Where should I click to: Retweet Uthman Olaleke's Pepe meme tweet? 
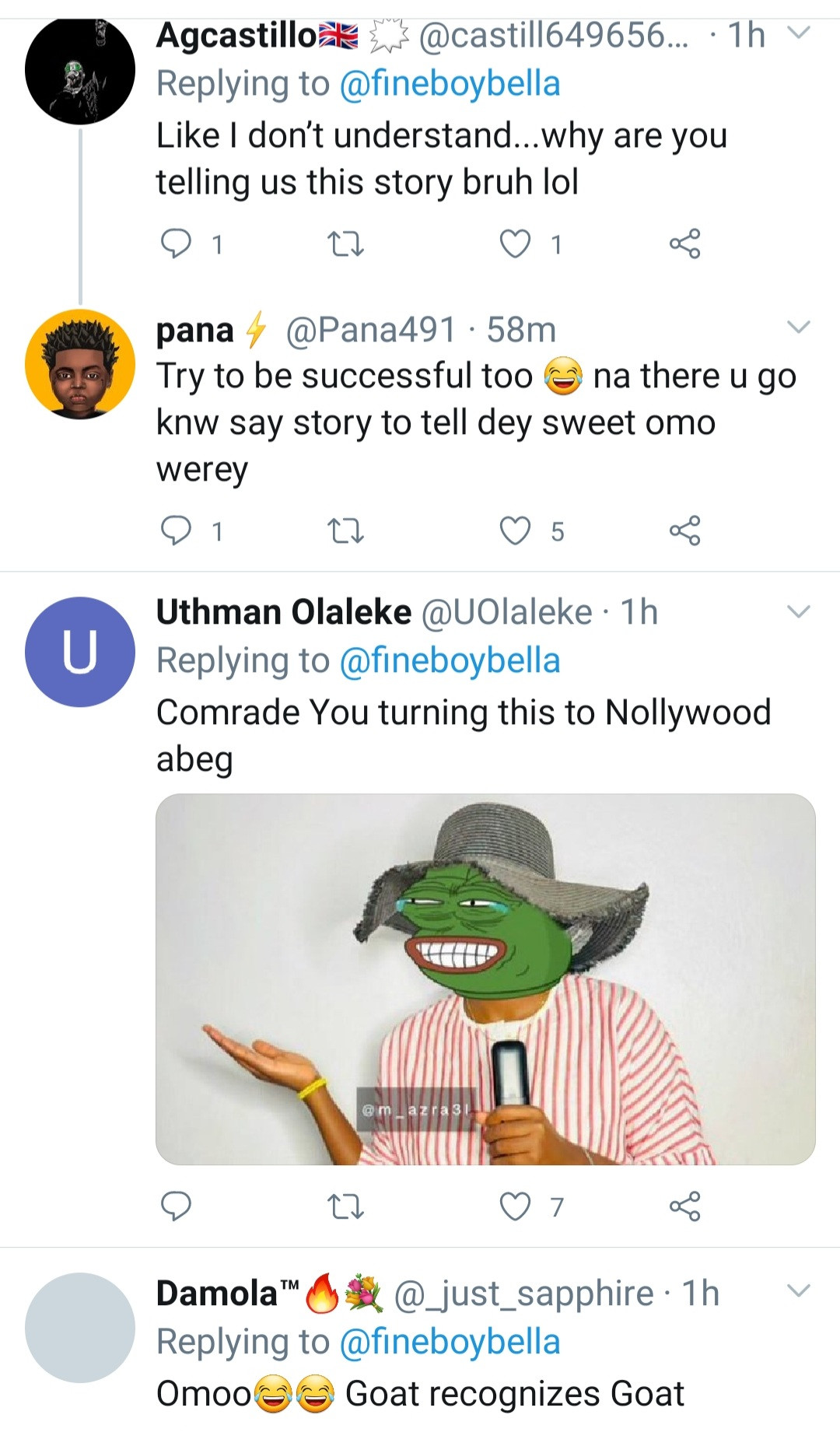point(345,1207)
